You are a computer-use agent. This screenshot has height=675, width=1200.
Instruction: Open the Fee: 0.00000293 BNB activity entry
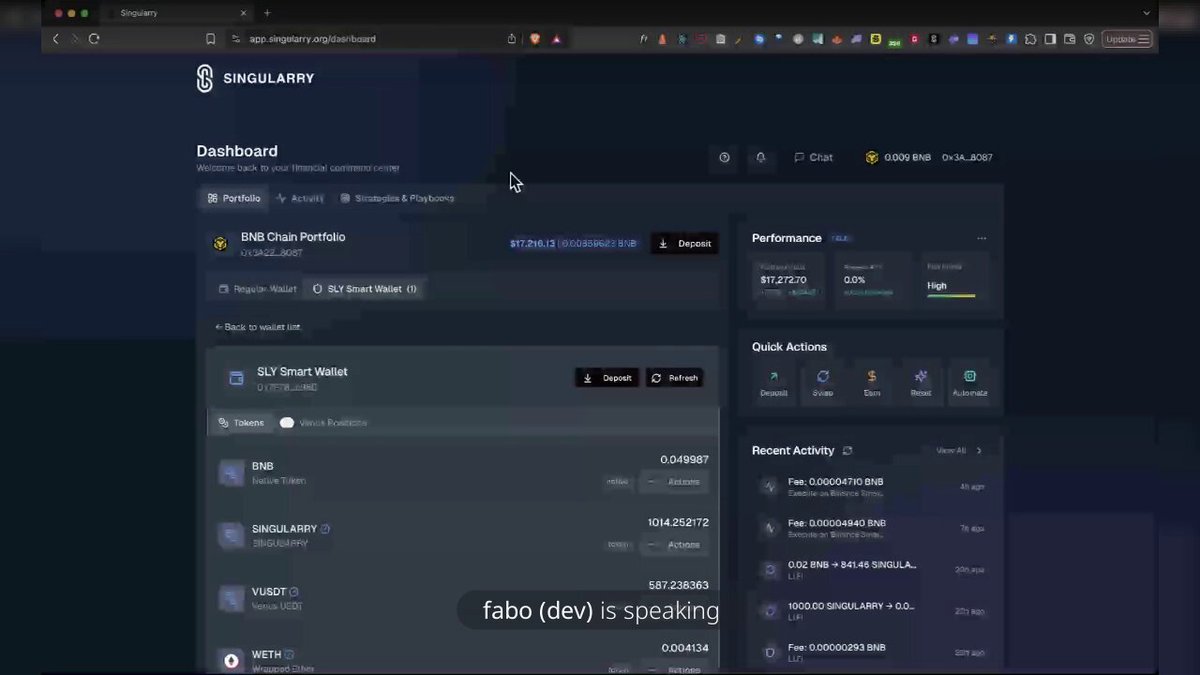pyautogui.click(x=872, y=653)
